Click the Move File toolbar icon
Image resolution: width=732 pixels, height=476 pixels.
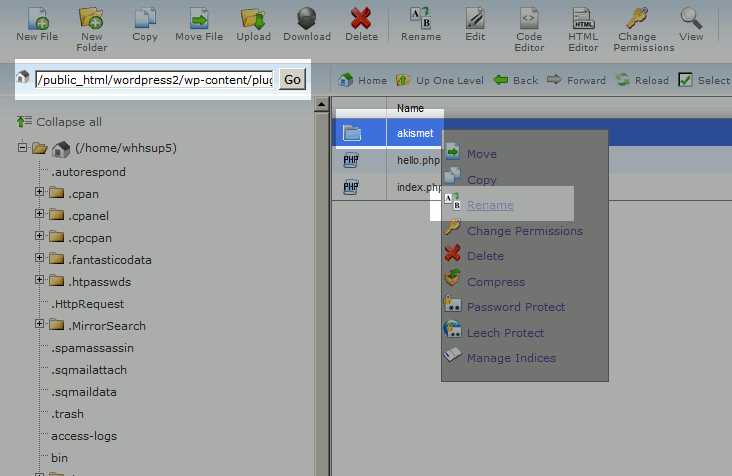[x=199, y=18]
